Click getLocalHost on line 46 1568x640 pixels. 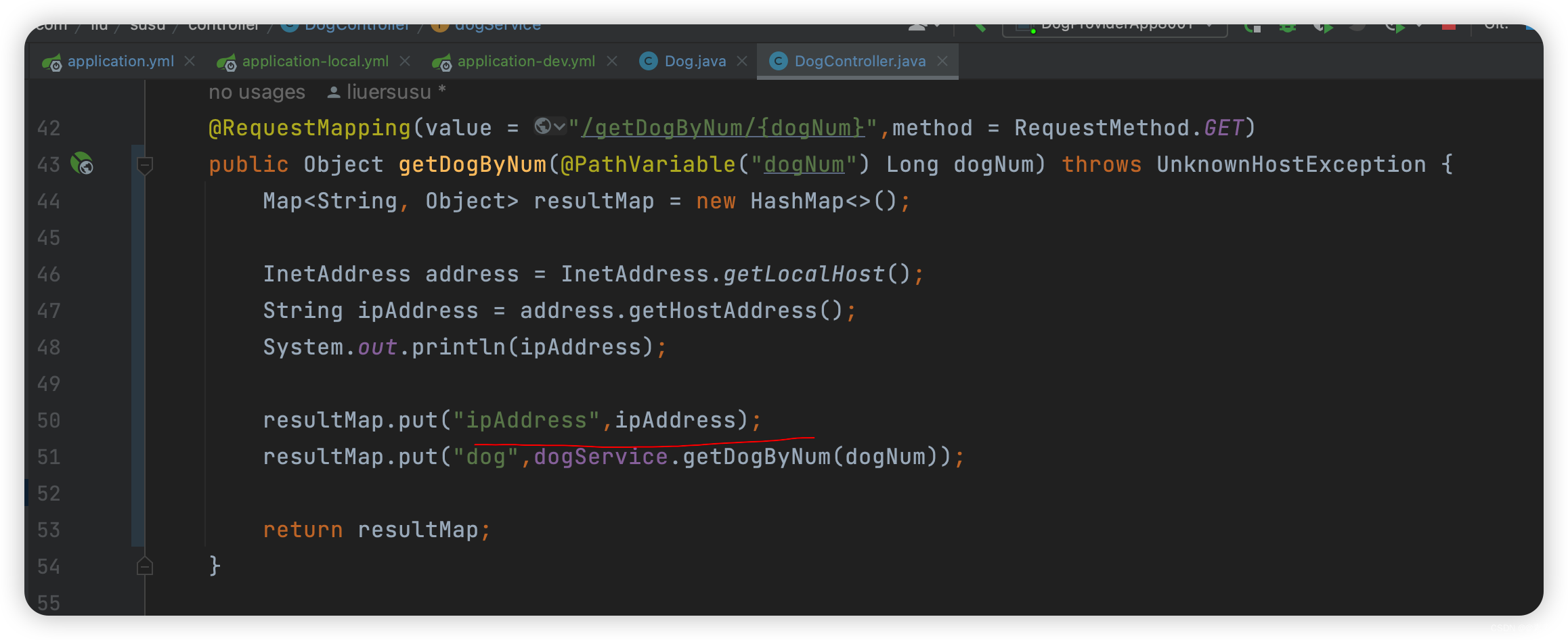coord(804,274)
